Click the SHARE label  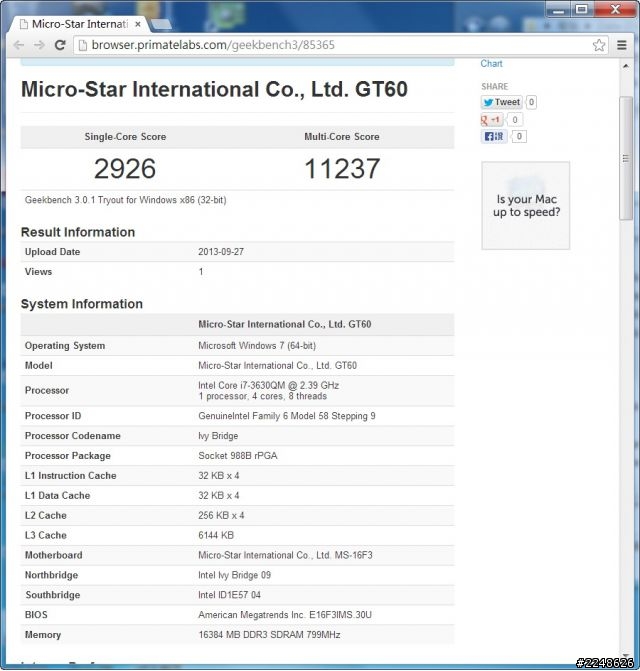495,86
